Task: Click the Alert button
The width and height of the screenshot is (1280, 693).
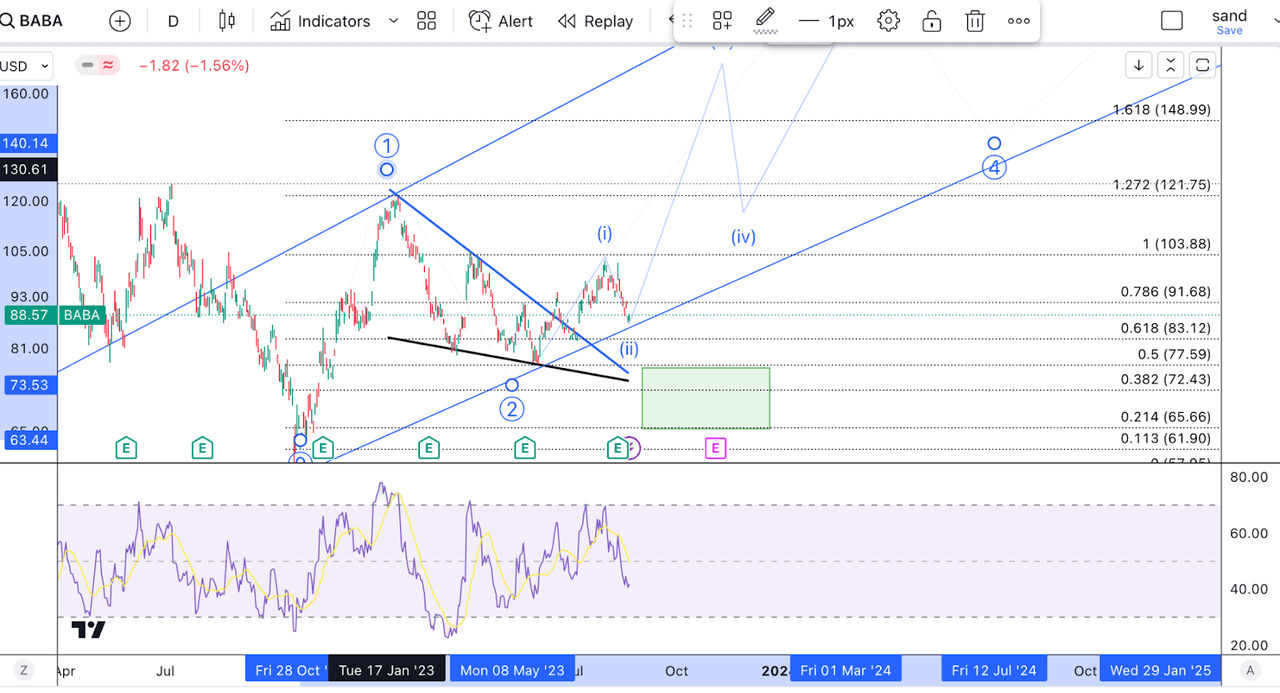Action: point(501,21)
